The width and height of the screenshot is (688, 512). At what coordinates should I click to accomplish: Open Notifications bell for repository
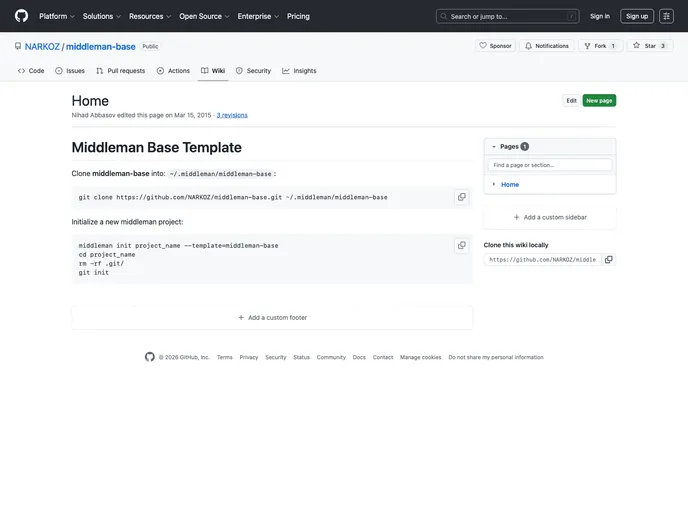pyautogui.click(x=546, y=46)
